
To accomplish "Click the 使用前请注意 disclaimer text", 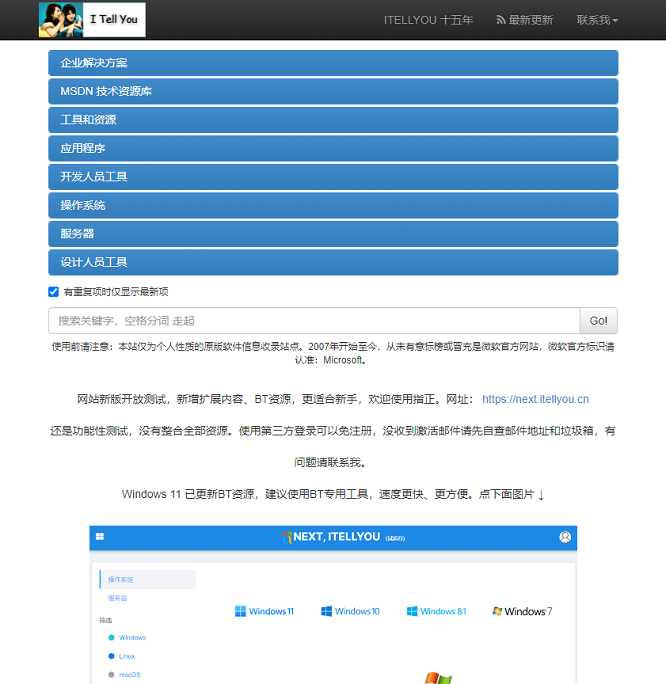I will pos(333,353).
